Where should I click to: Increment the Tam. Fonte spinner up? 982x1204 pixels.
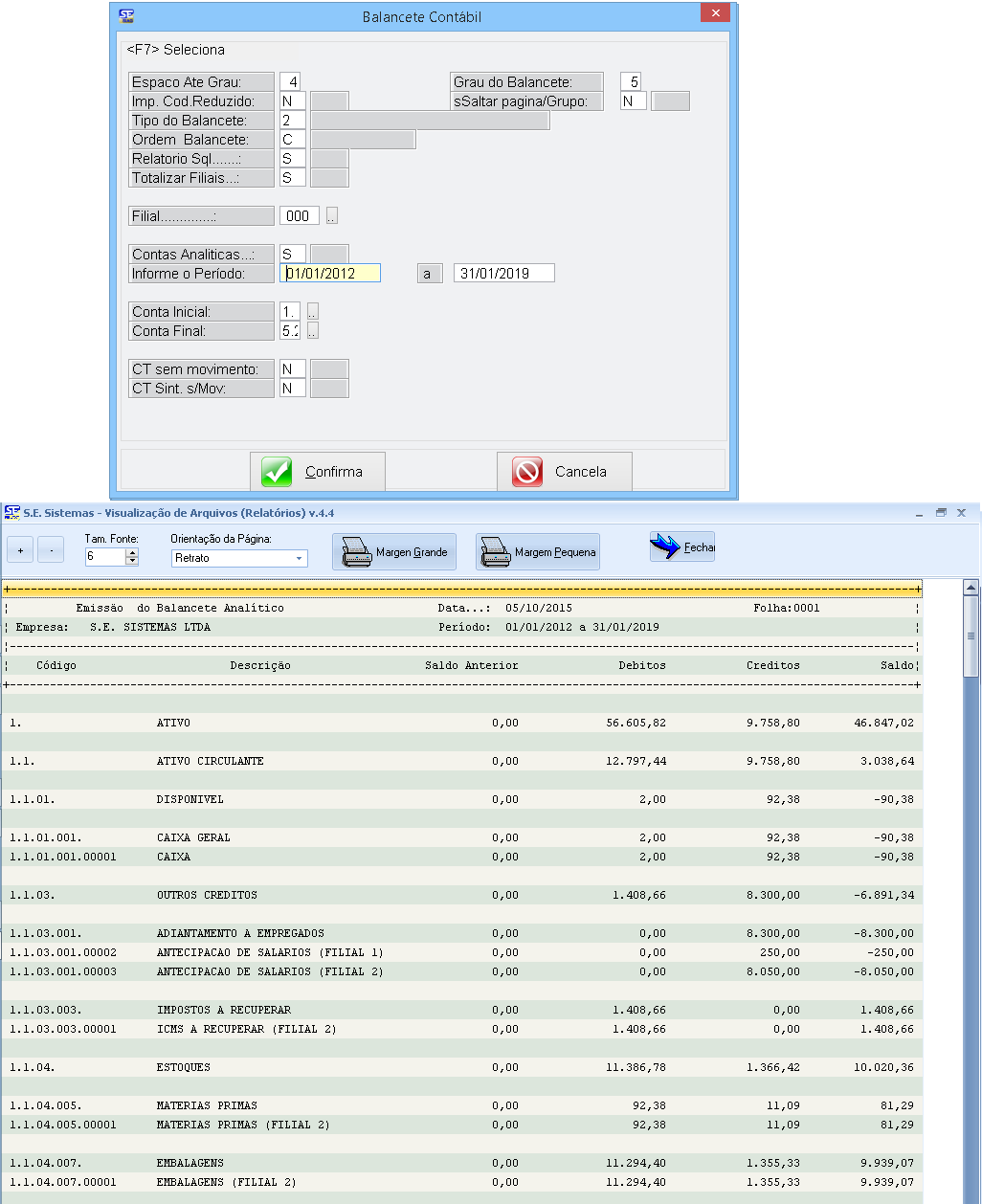tap(132, 553)
